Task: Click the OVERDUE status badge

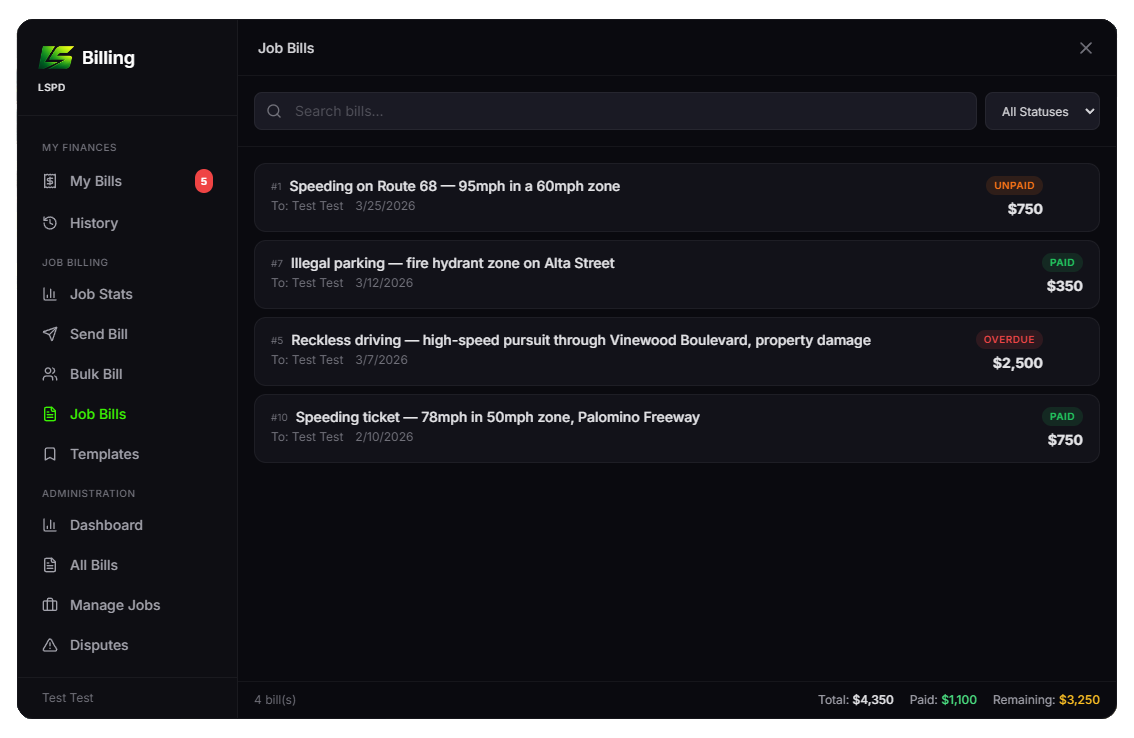Action: [1009, 339]
